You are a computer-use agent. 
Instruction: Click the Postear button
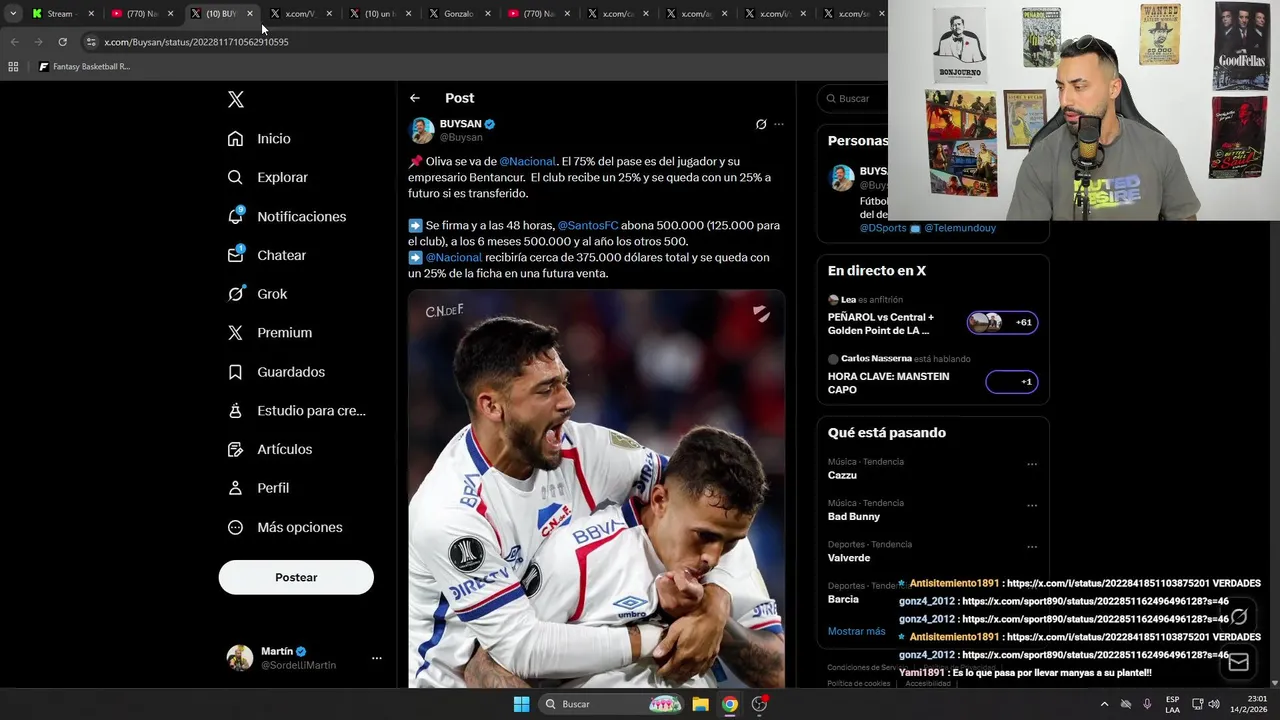[x=296, y=577]
